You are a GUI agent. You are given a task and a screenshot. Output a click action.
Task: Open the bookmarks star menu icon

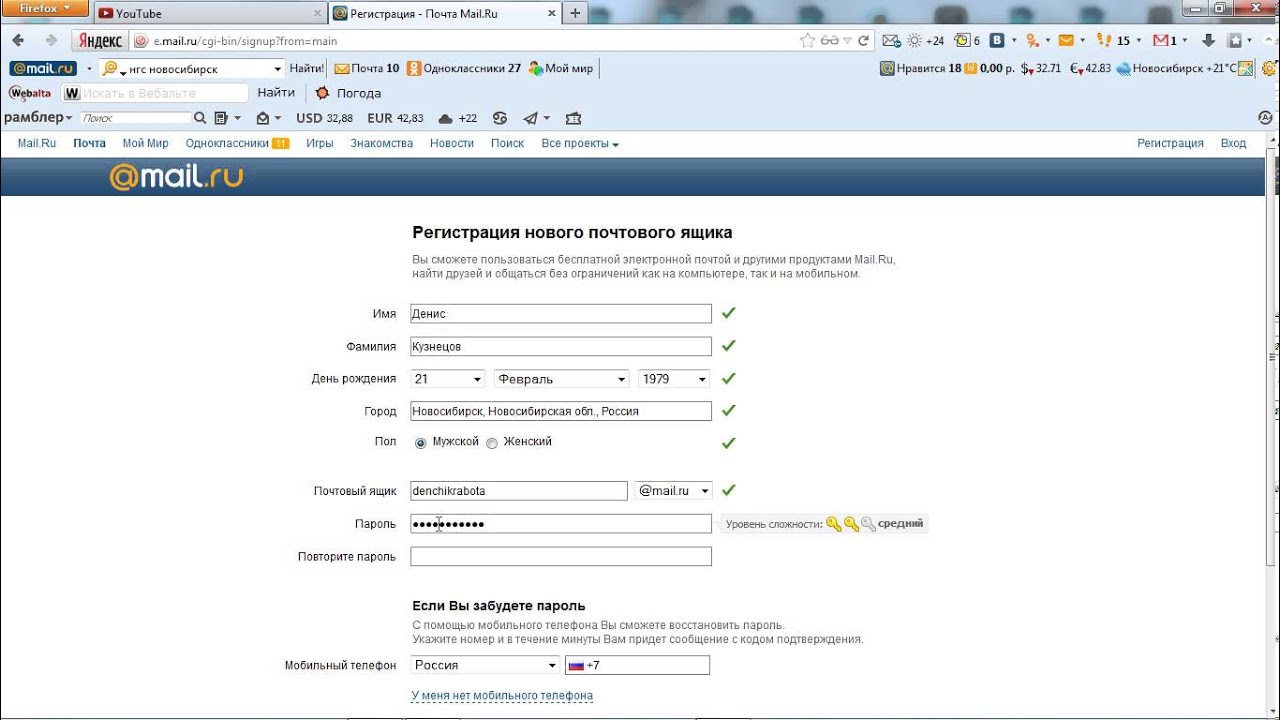coord(1235,41)
